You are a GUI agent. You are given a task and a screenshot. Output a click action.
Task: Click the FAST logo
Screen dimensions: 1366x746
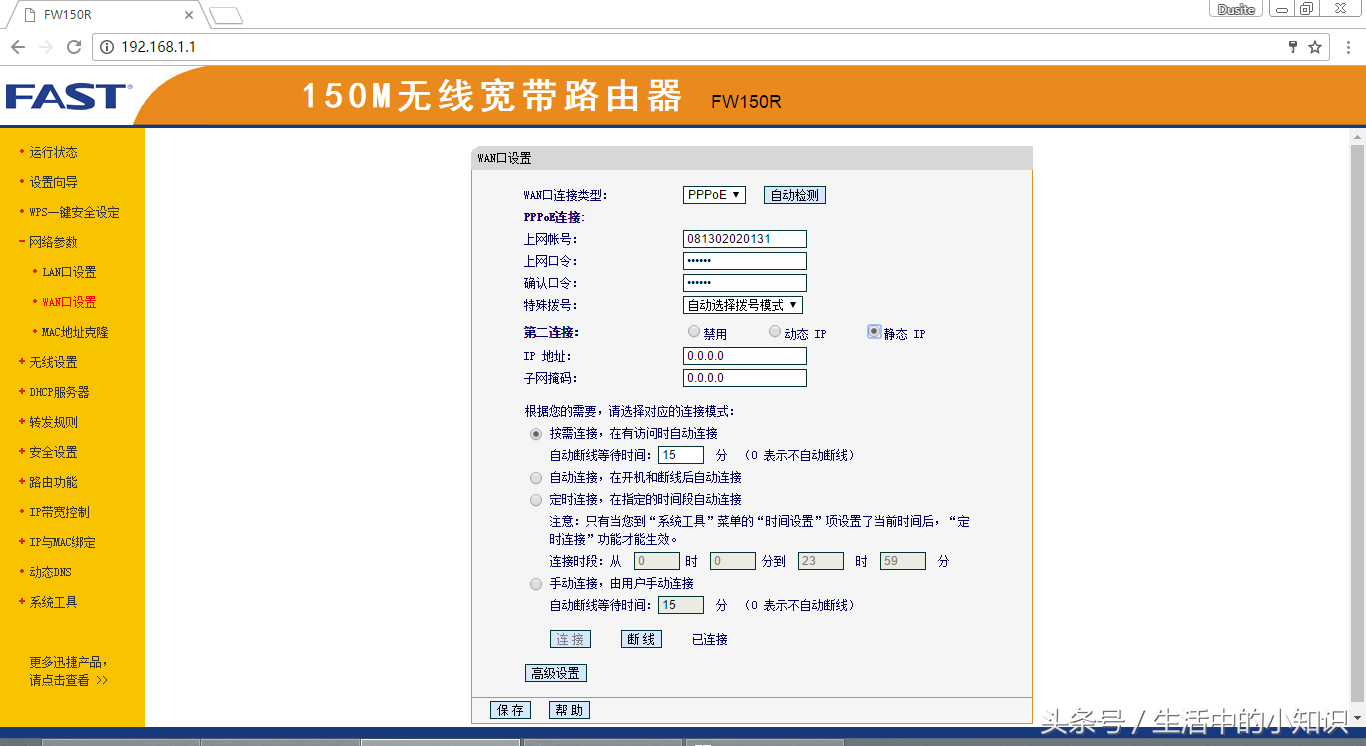pyautogui.click(x=66, y=97)
